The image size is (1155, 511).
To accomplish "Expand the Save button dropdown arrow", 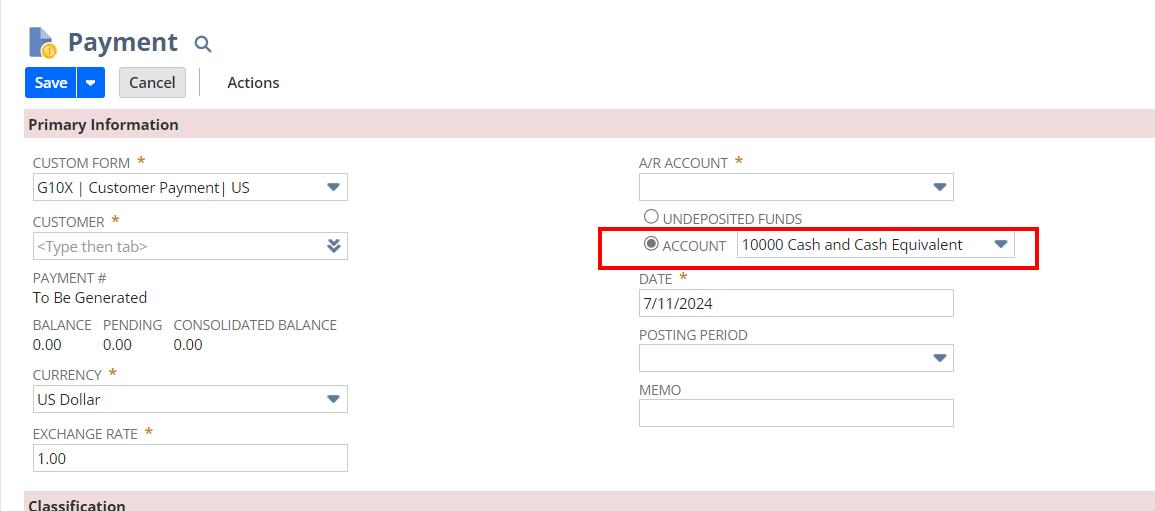I will point(91,83).
